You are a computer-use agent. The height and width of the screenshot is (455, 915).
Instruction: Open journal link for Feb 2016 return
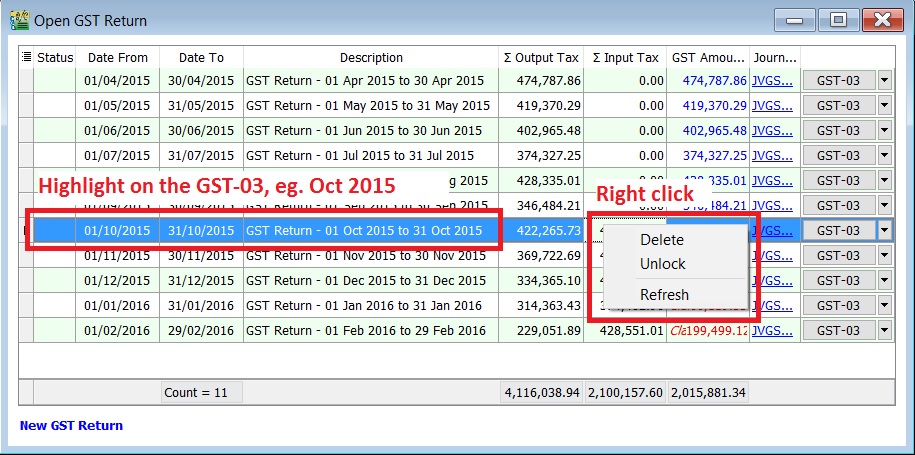773,331
